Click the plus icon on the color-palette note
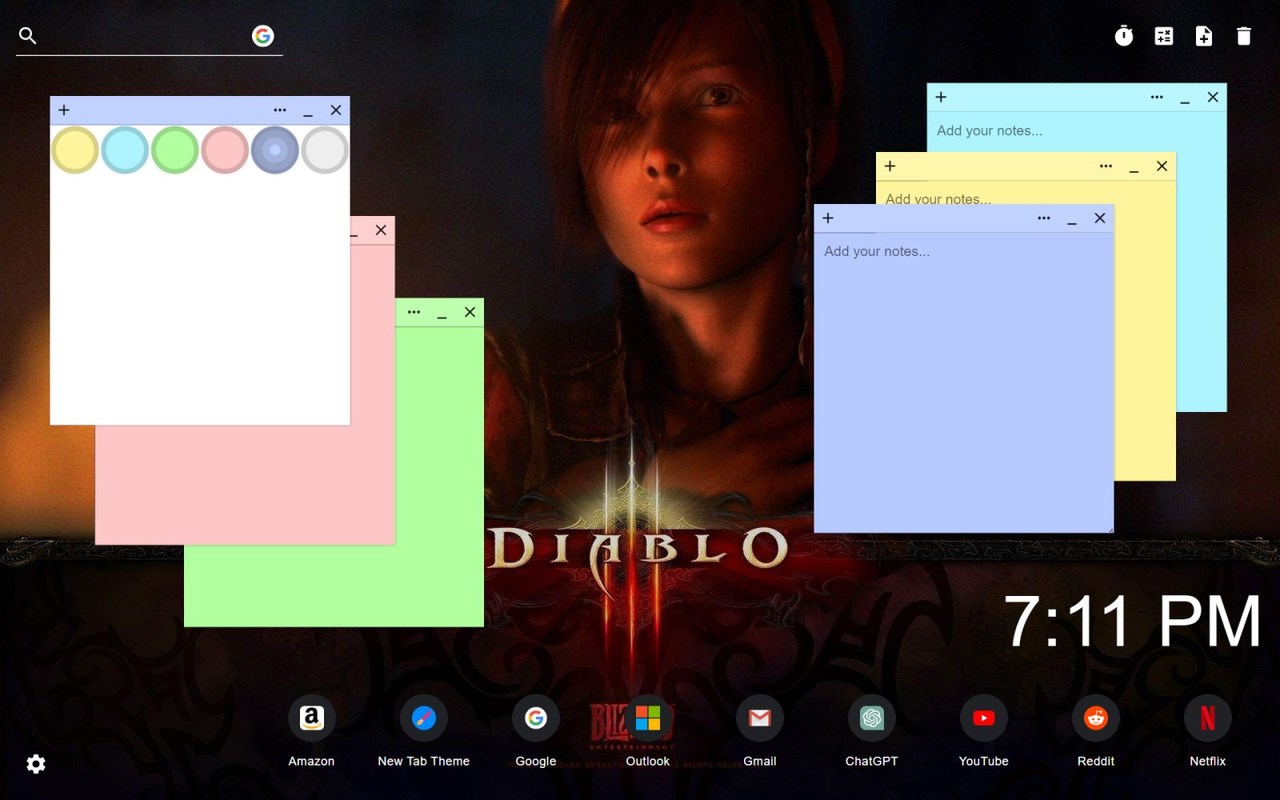The width and height of the screenshot is (1280, 800). point(64,110)
